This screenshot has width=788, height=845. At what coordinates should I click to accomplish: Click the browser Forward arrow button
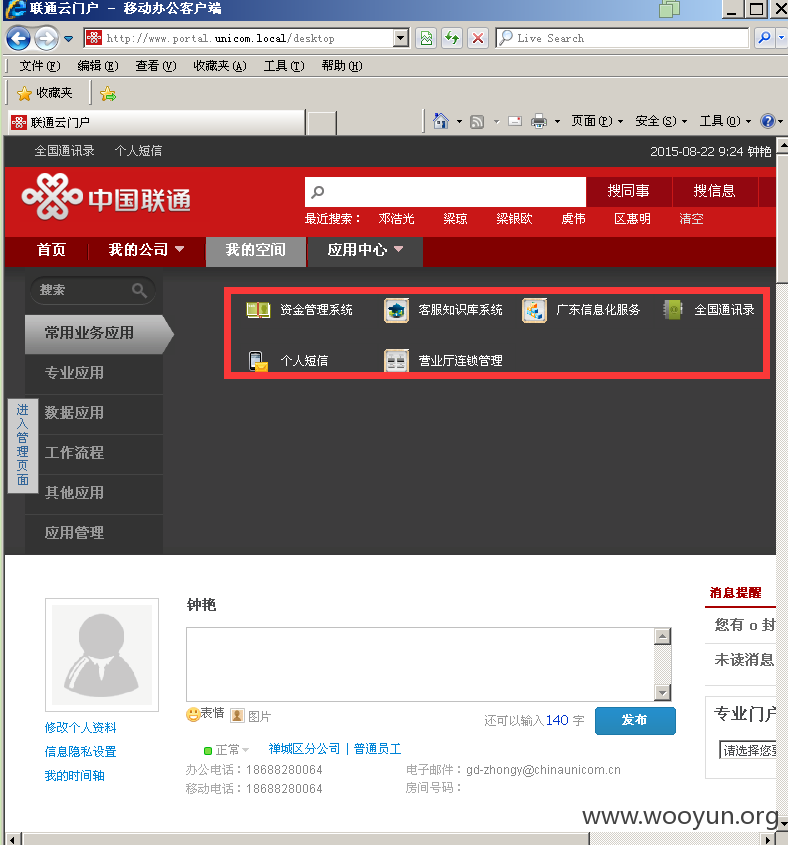(47, 38)
